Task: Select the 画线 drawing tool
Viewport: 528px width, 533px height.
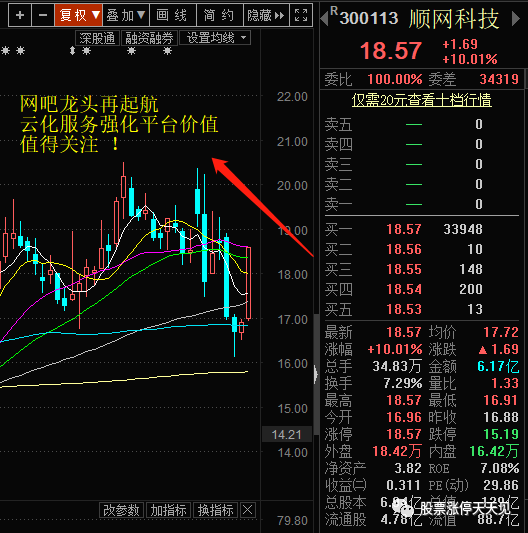Action: pos(173,15)
